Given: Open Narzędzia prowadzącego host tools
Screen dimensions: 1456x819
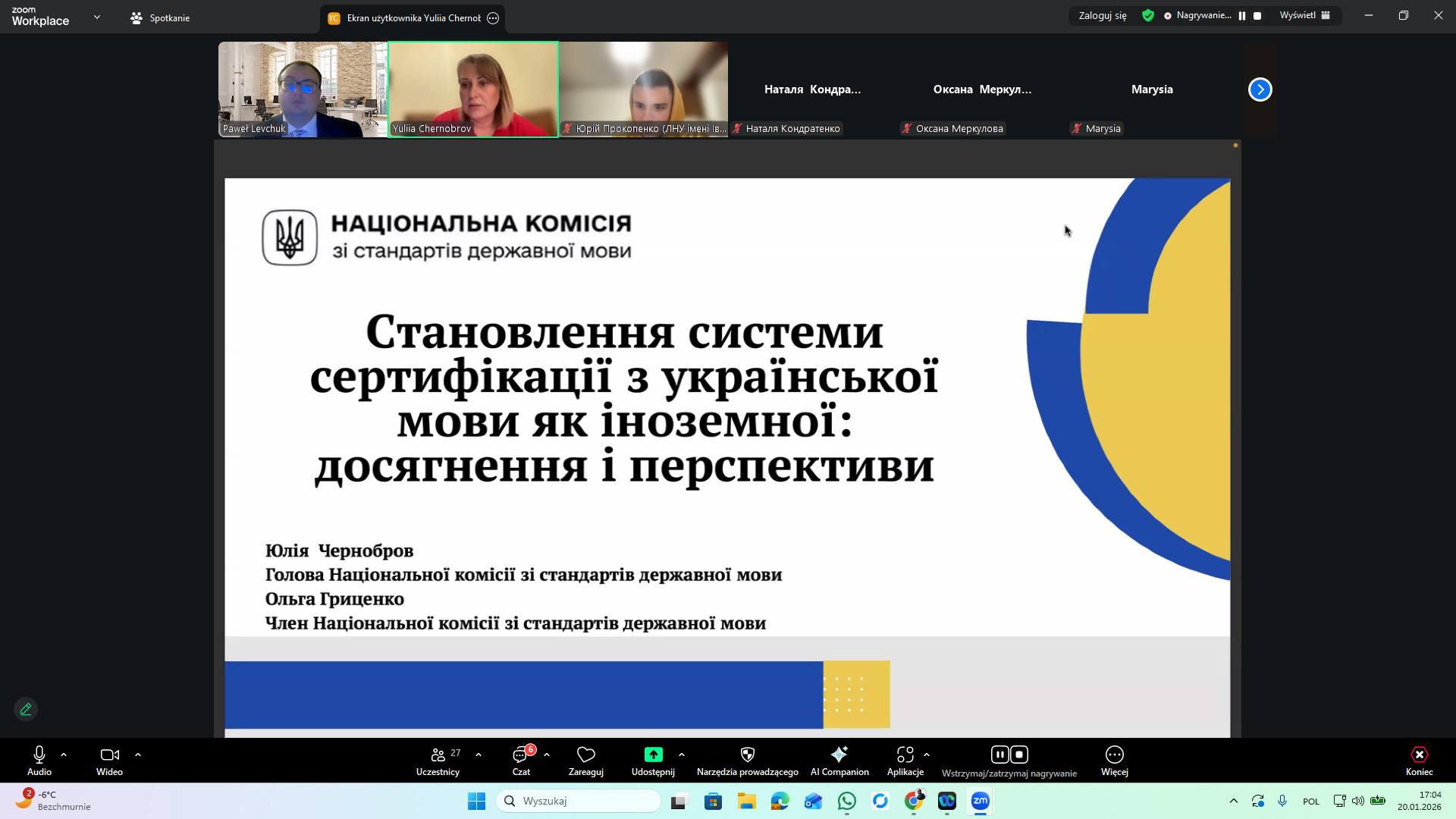Looking at the screenshot, I should point(747,761).
